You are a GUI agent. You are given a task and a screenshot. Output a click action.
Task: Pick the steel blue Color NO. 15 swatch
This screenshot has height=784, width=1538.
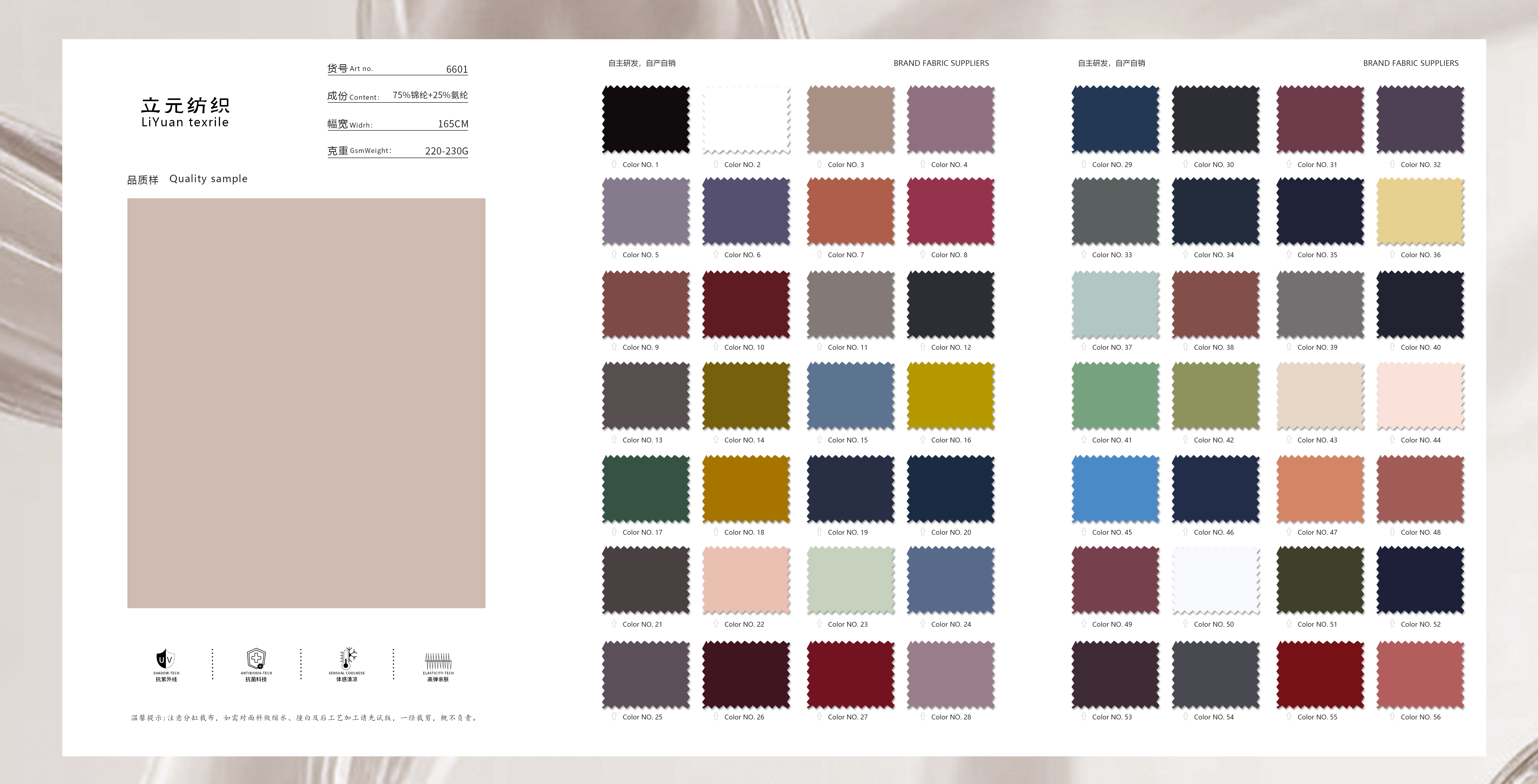(851, 396)
